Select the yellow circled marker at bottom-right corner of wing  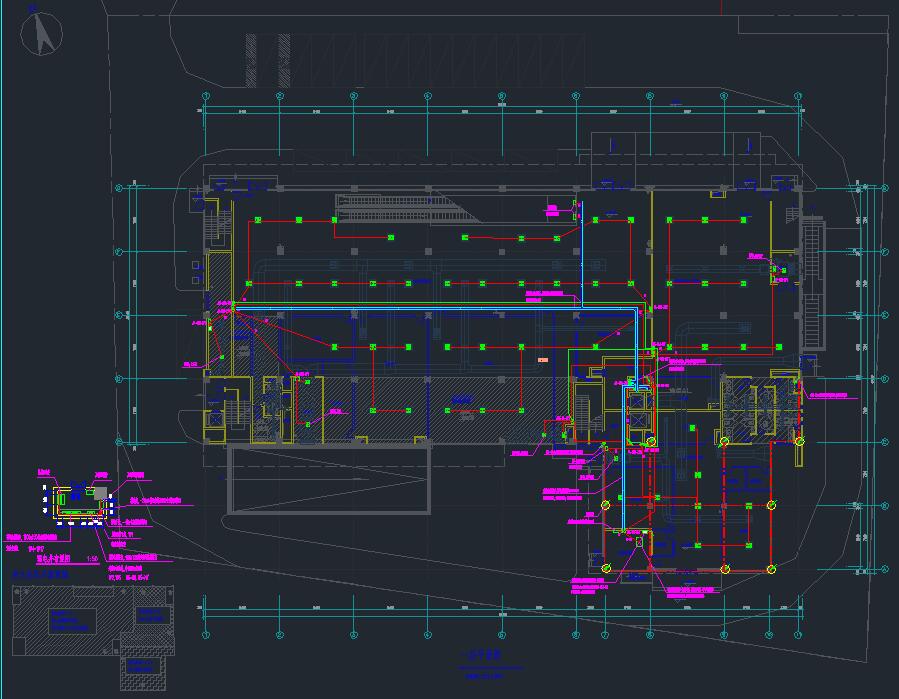tap(770, 569)
